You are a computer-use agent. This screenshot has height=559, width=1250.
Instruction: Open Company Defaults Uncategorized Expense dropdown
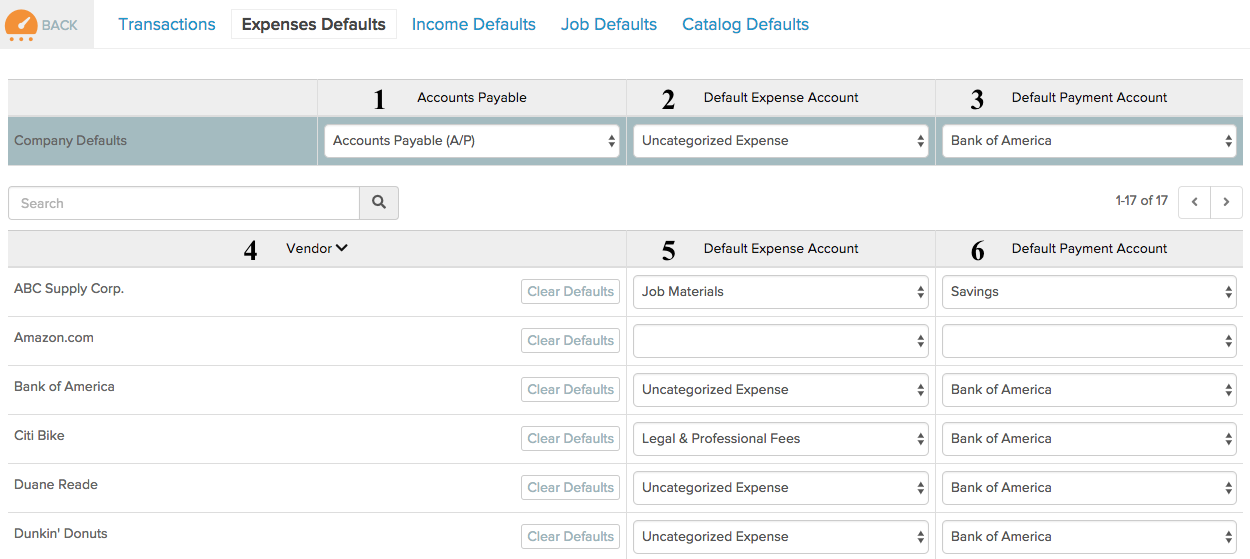[x=781, y=141]
